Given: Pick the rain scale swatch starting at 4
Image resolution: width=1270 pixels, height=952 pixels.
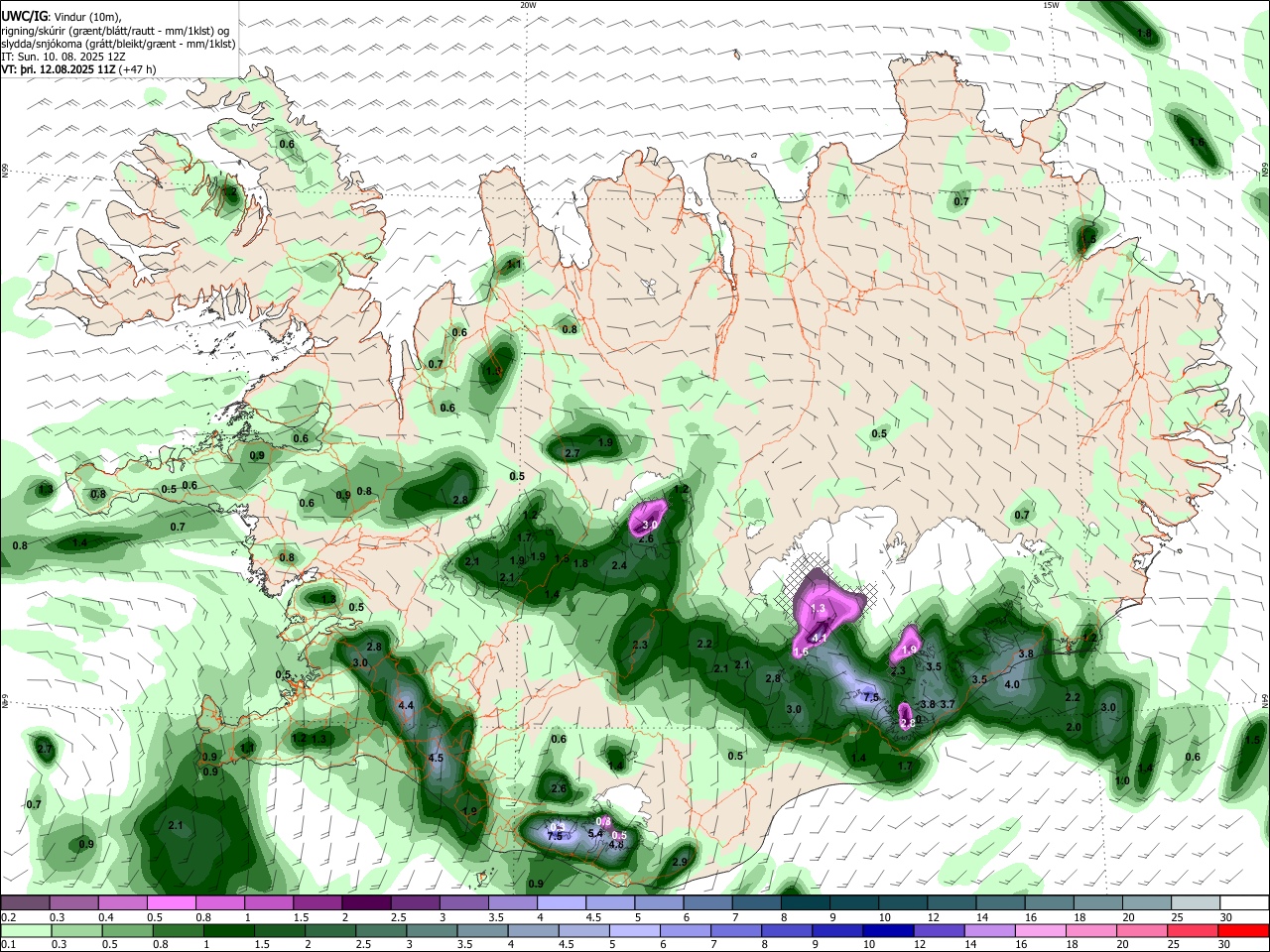Looking at the screenshot, I should point(534,930).
